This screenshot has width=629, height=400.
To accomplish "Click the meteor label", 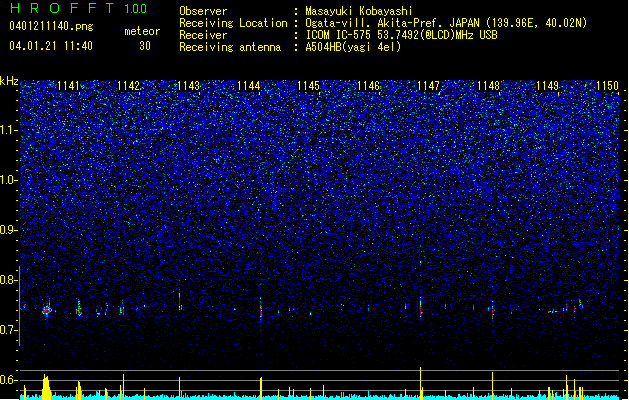I will [x=142, y=31].
